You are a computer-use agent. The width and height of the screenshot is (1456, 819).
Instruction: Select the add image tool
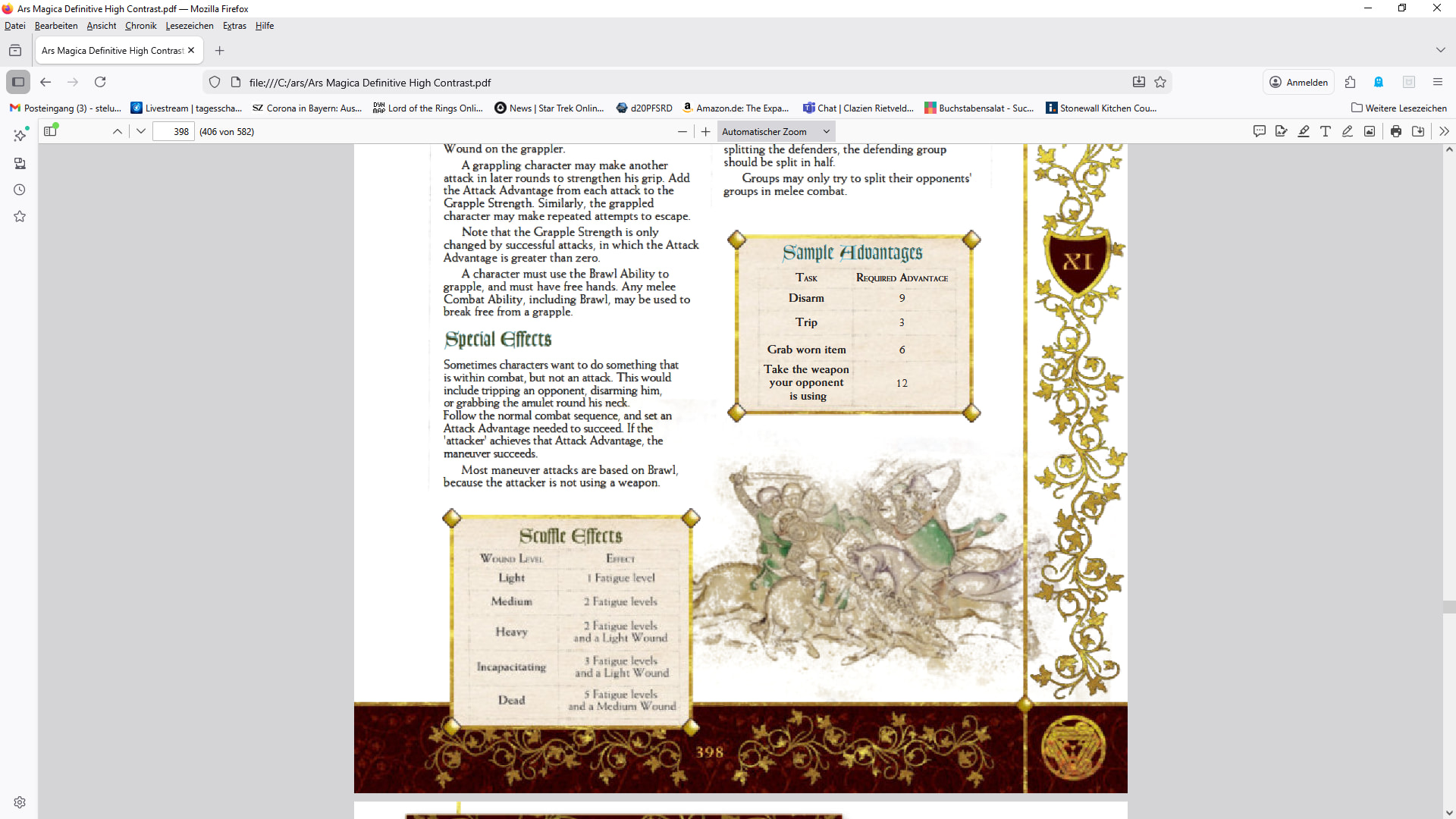[1370, 131]
